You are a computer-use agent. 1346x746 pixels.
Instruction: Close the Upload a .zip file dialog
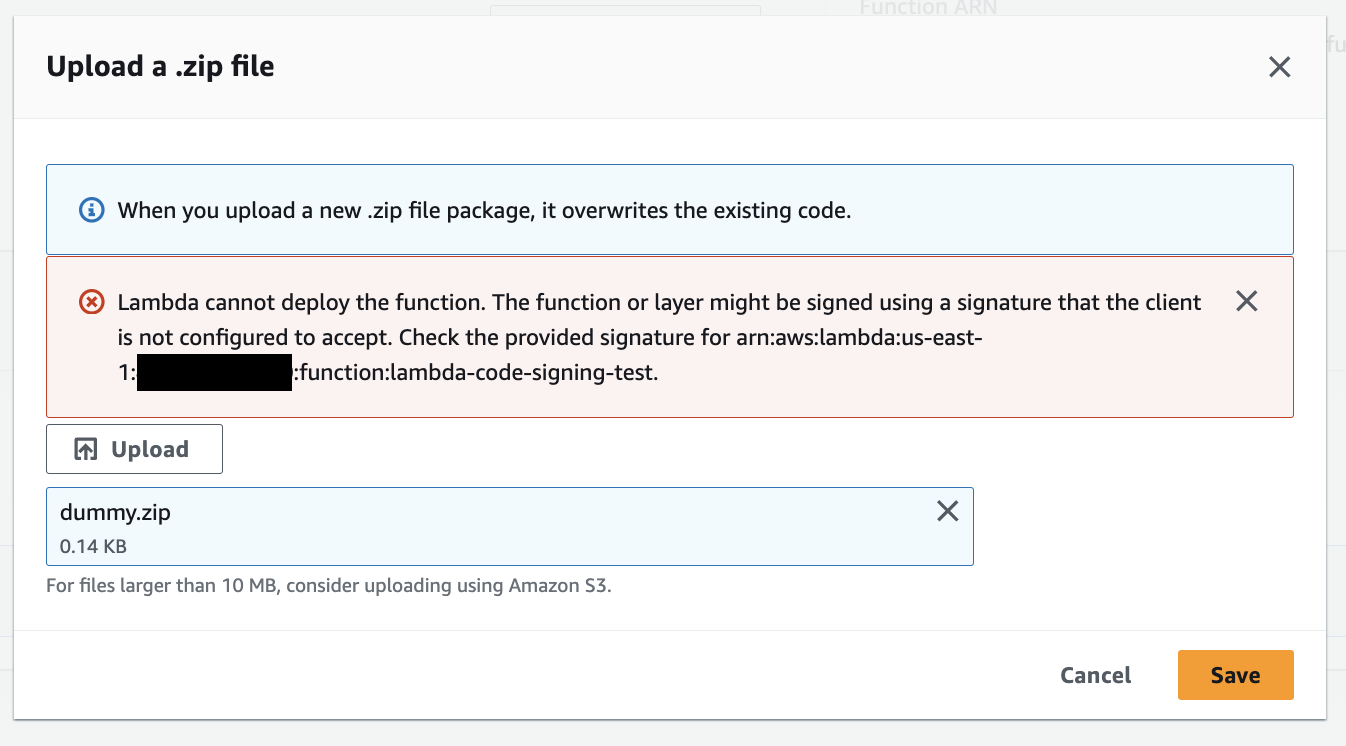(1279, 66)
